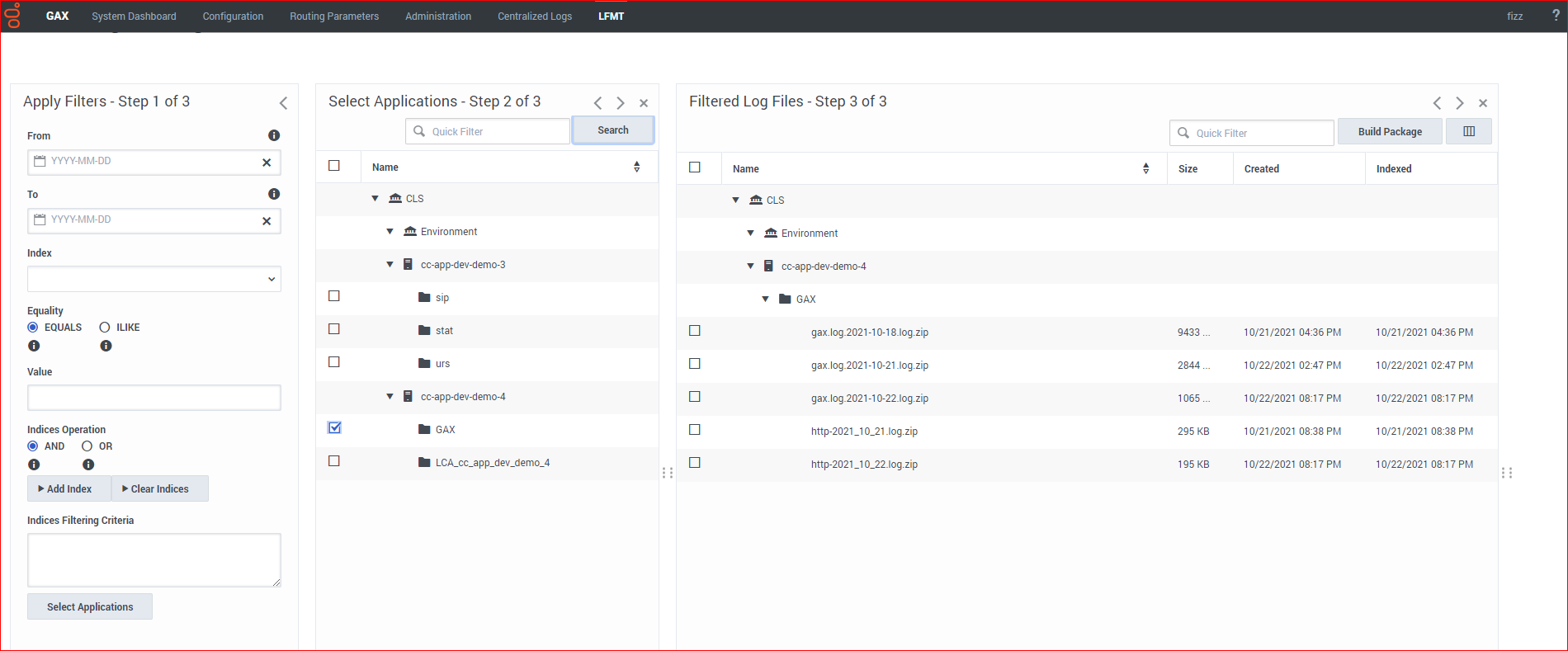Open Centralized Logs menu
The width and height of the screenshot is (1568, 651).
click(x=535, y=17)
